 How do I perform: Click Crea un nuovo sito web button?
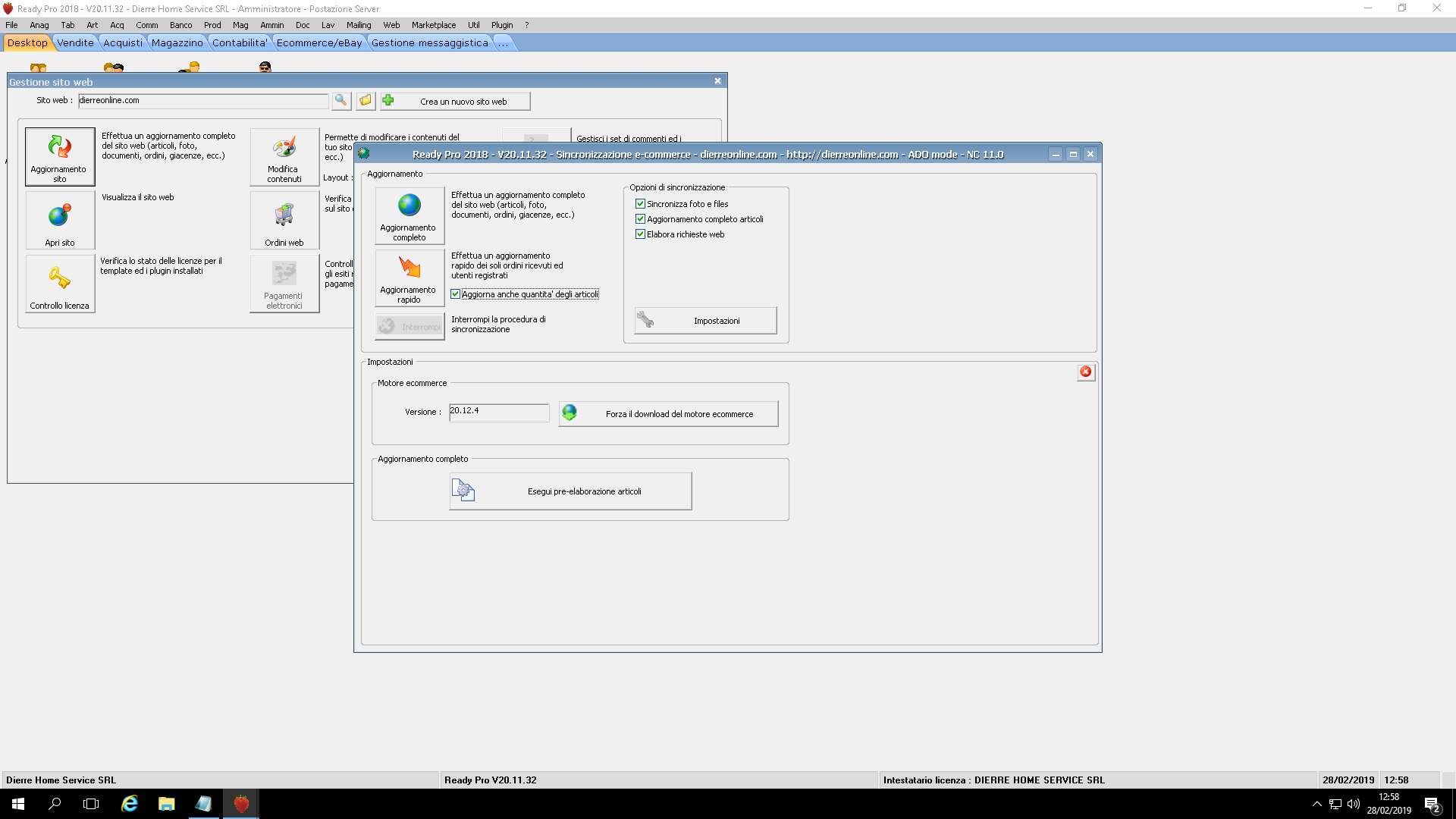tap(455, 101)
